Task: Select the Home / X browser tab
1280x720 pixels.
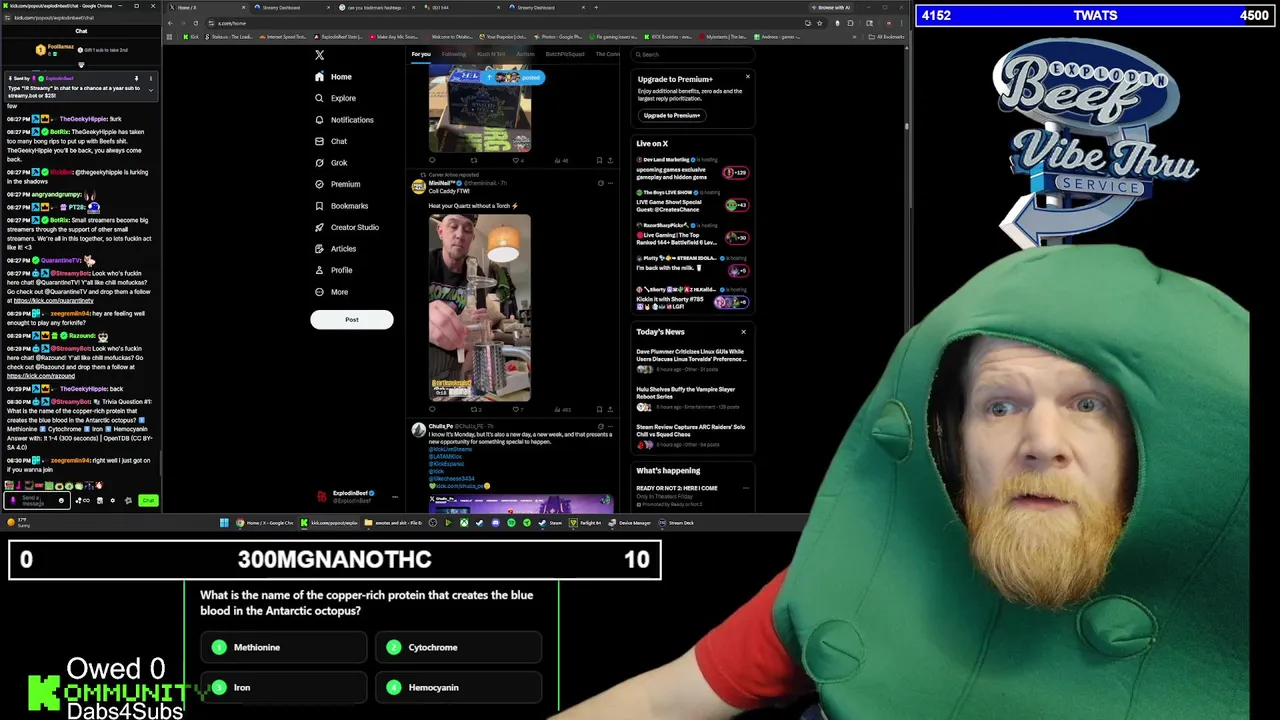Action: tap(205, 7)
